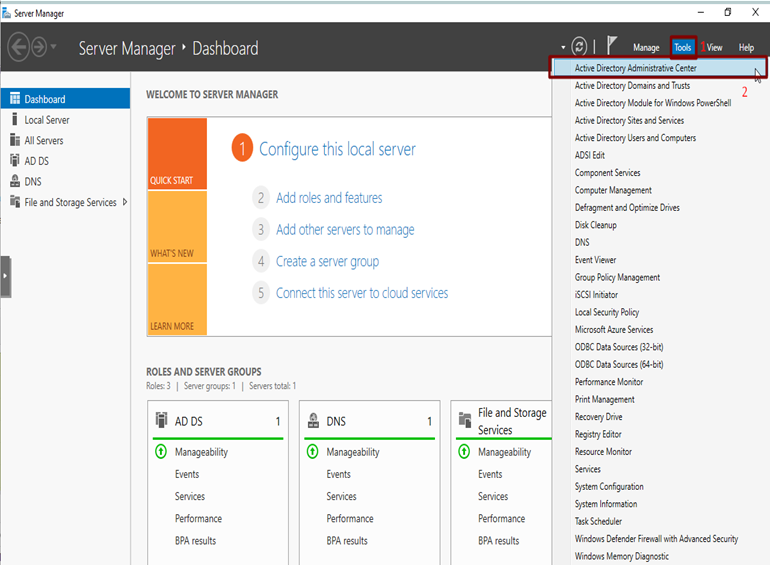Viewport: 770px width, 565px height.
Task: Open ODBC Data Sources (64-bit)
Action: 619,364
